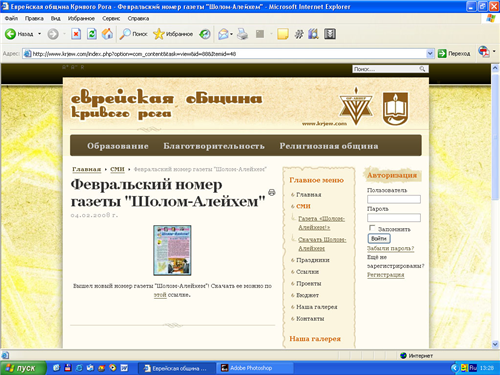The width and height of the screenshot is (500, 375).
Task: Click the Adobe PDF icon beside Переход
Action: (484, 52)
